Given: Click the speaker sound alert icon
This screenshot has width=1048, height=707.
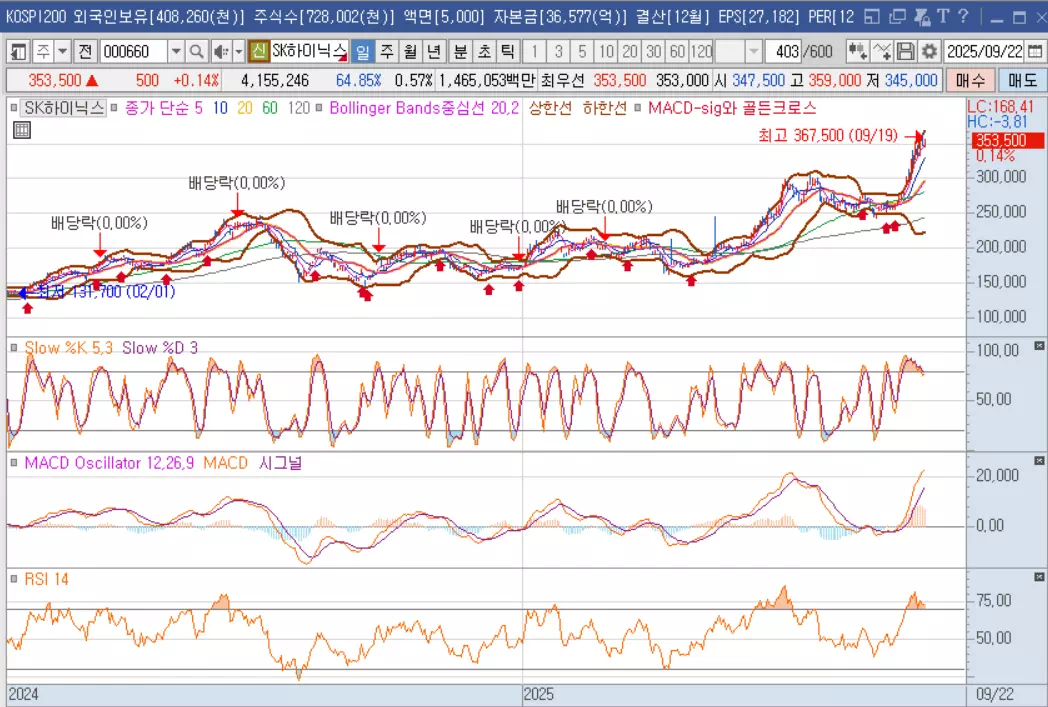Looking at the screenshot, I should (220, 51).
